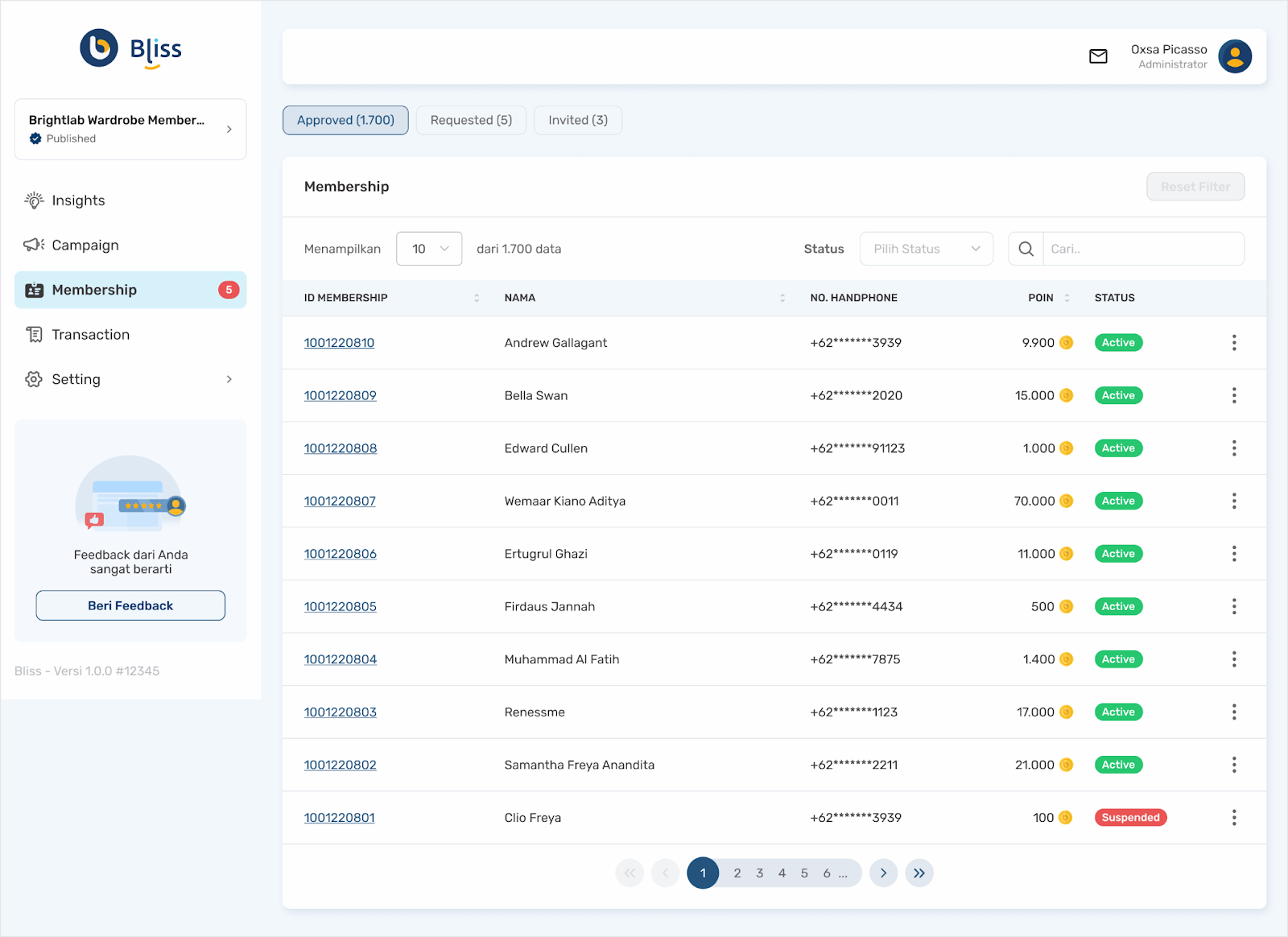This screenshot has height=937, width=1288.
Task: Switch to the Requested (5) tab
Action: point(471,120)
